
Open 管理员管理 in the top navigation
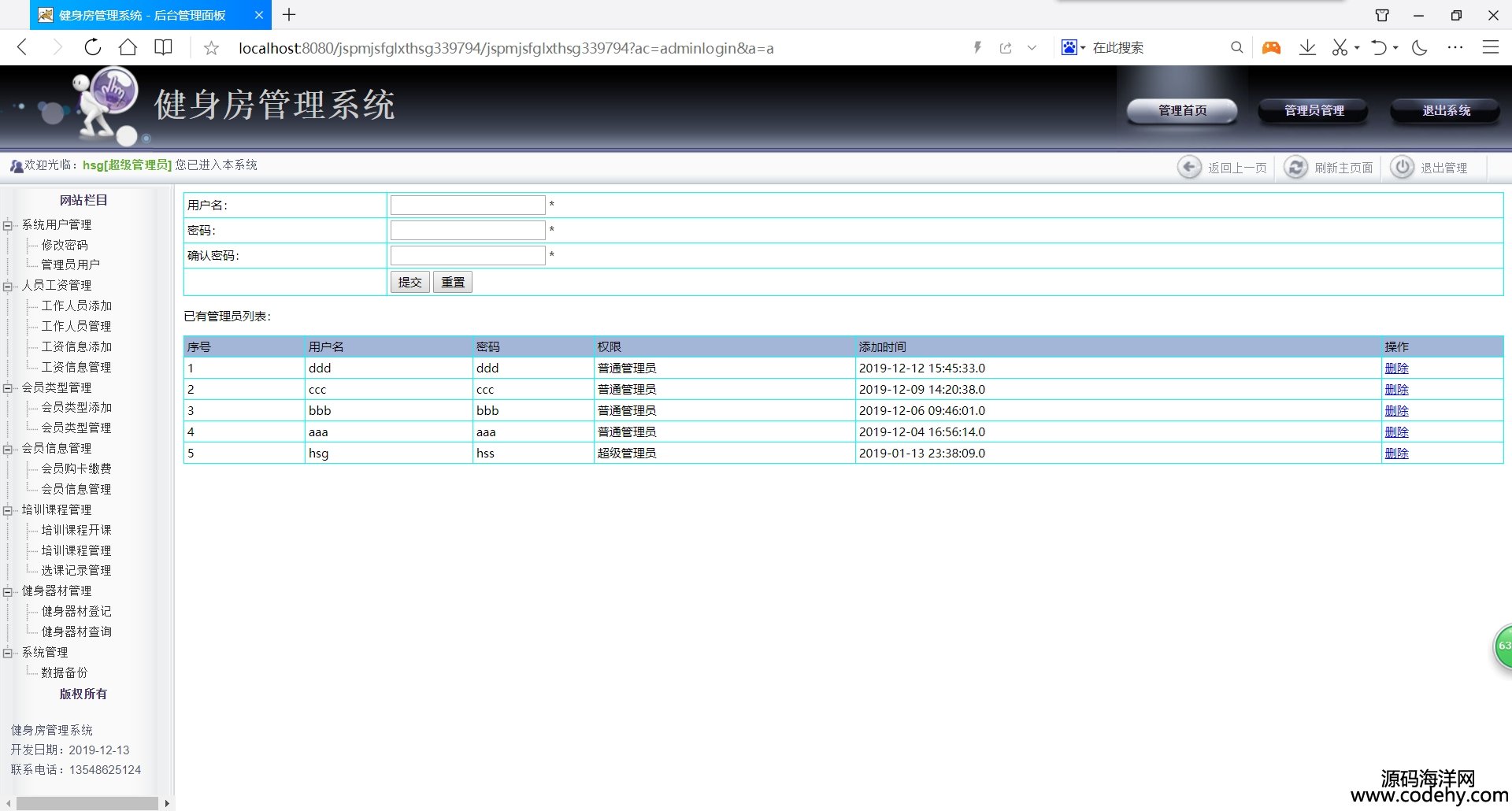pyautogui.click(x=1314, y=110)
